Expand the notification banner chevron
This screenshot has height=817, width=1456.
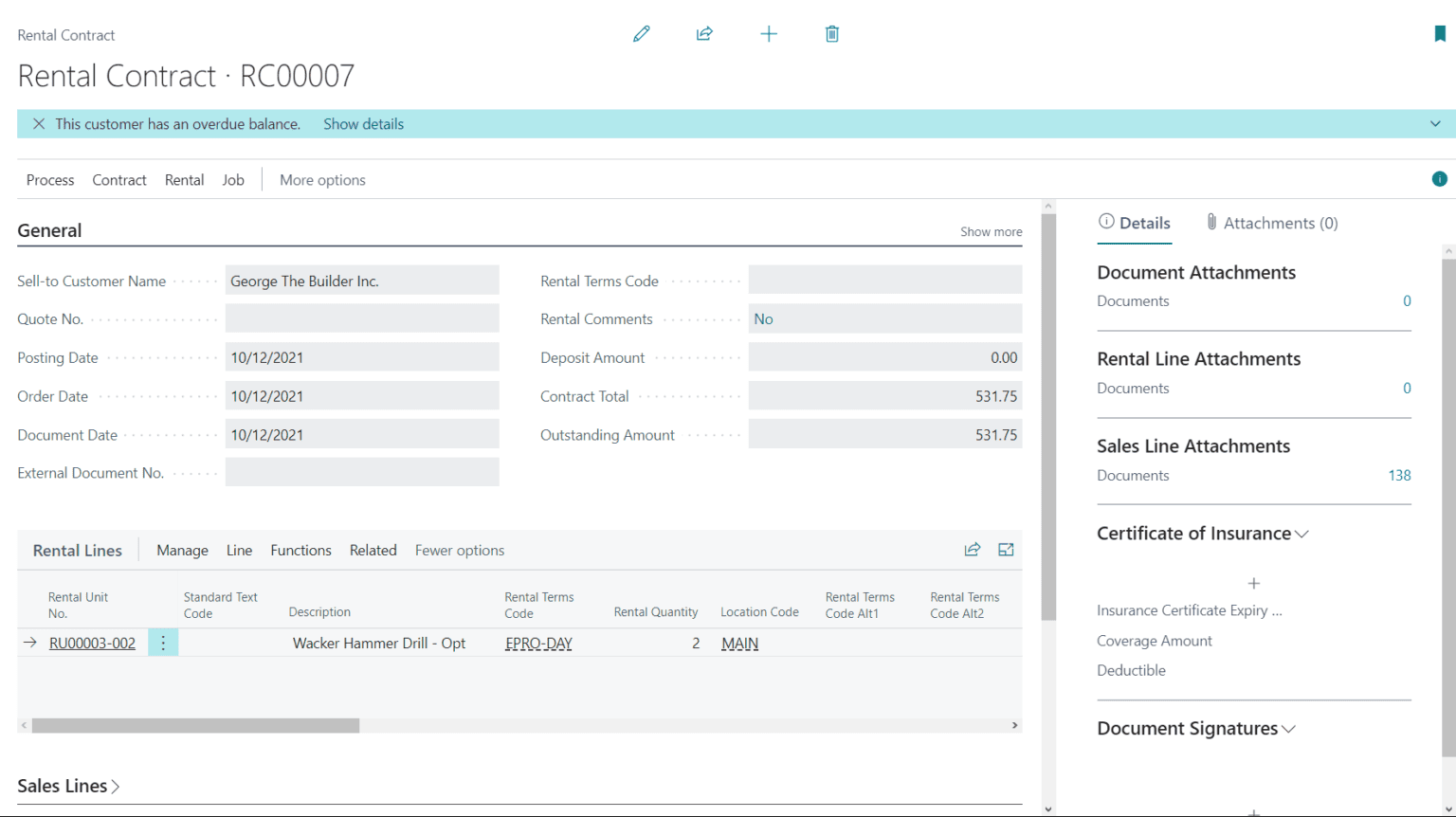tap(1435, 123)
